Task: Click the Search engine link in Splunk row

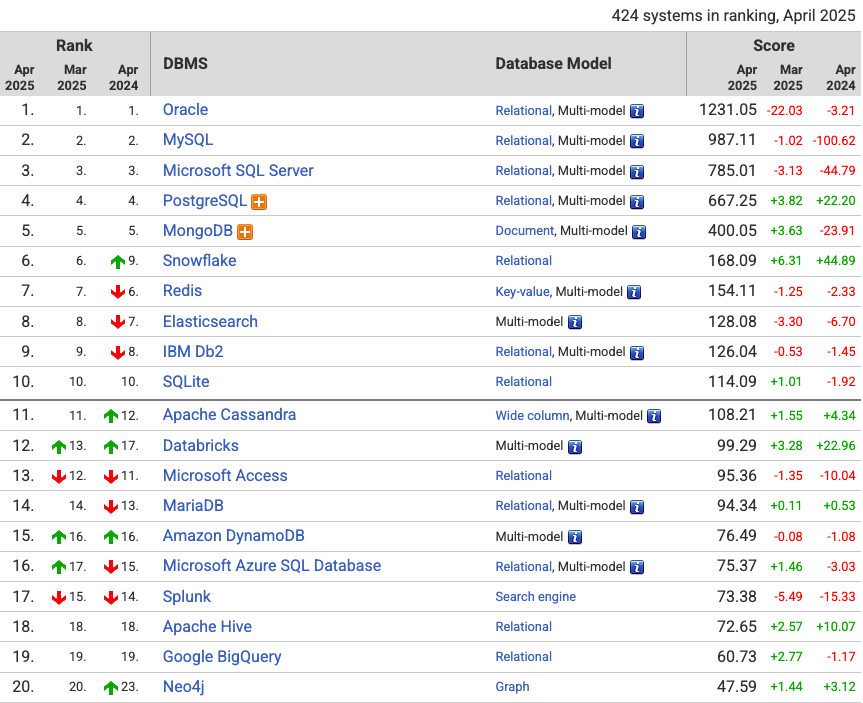Action: click(x=536, y=597)
